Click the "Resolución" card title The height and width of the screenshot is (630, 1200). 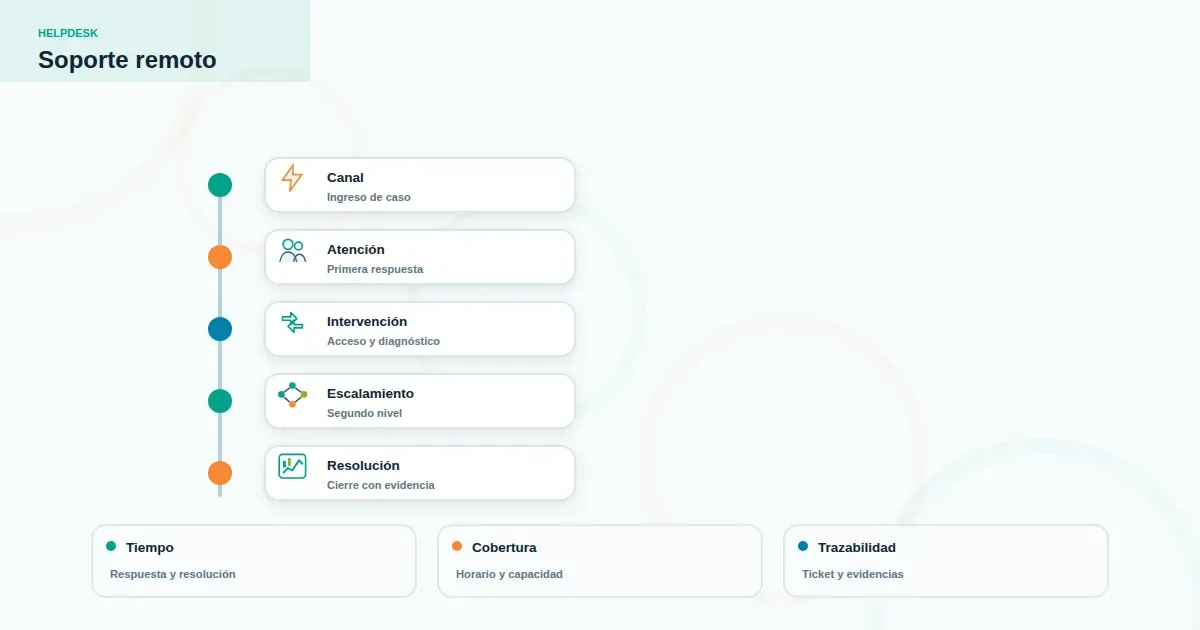(x=363, y=466)
